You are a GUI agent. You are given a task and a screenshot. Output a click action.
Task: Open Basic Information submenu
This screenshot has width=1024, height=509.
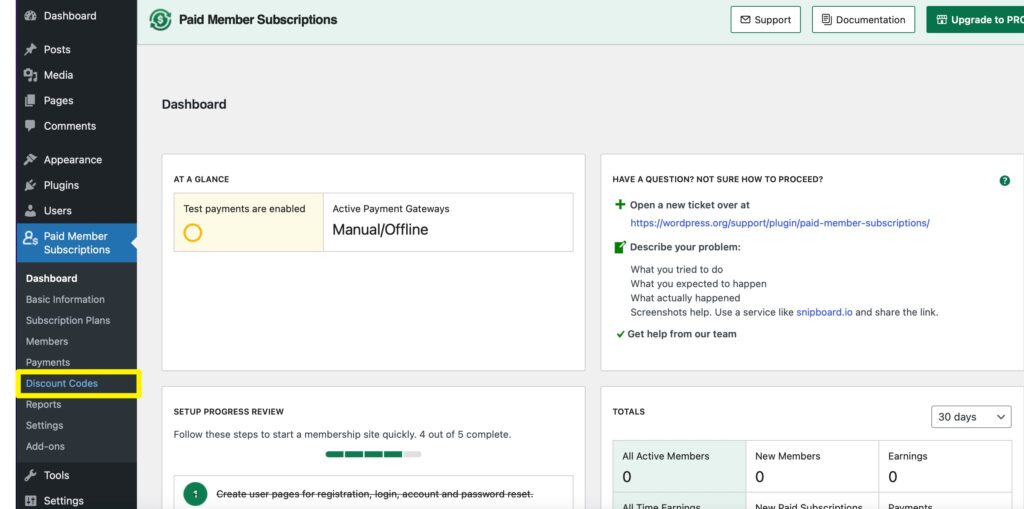coord(65,299)
